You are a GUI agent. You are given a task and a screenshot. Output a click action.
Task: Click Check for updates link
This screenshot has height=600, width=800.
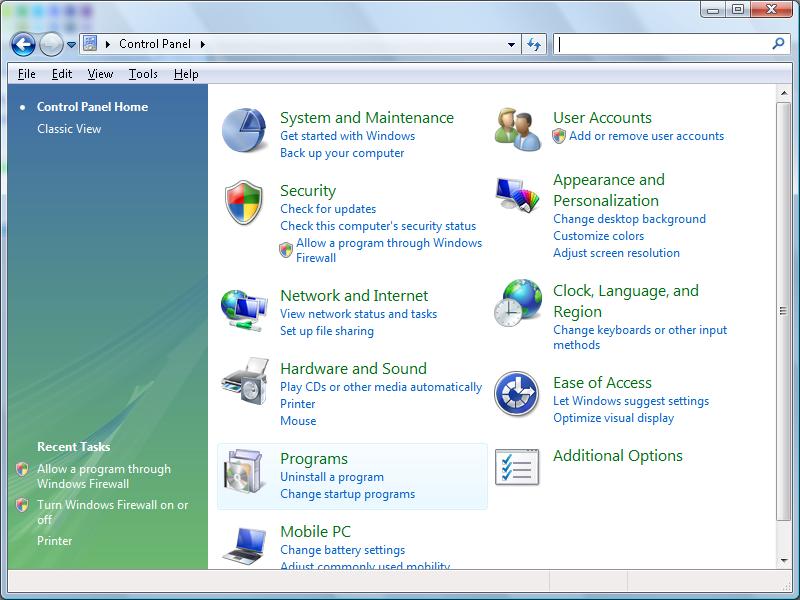(328, 209)
